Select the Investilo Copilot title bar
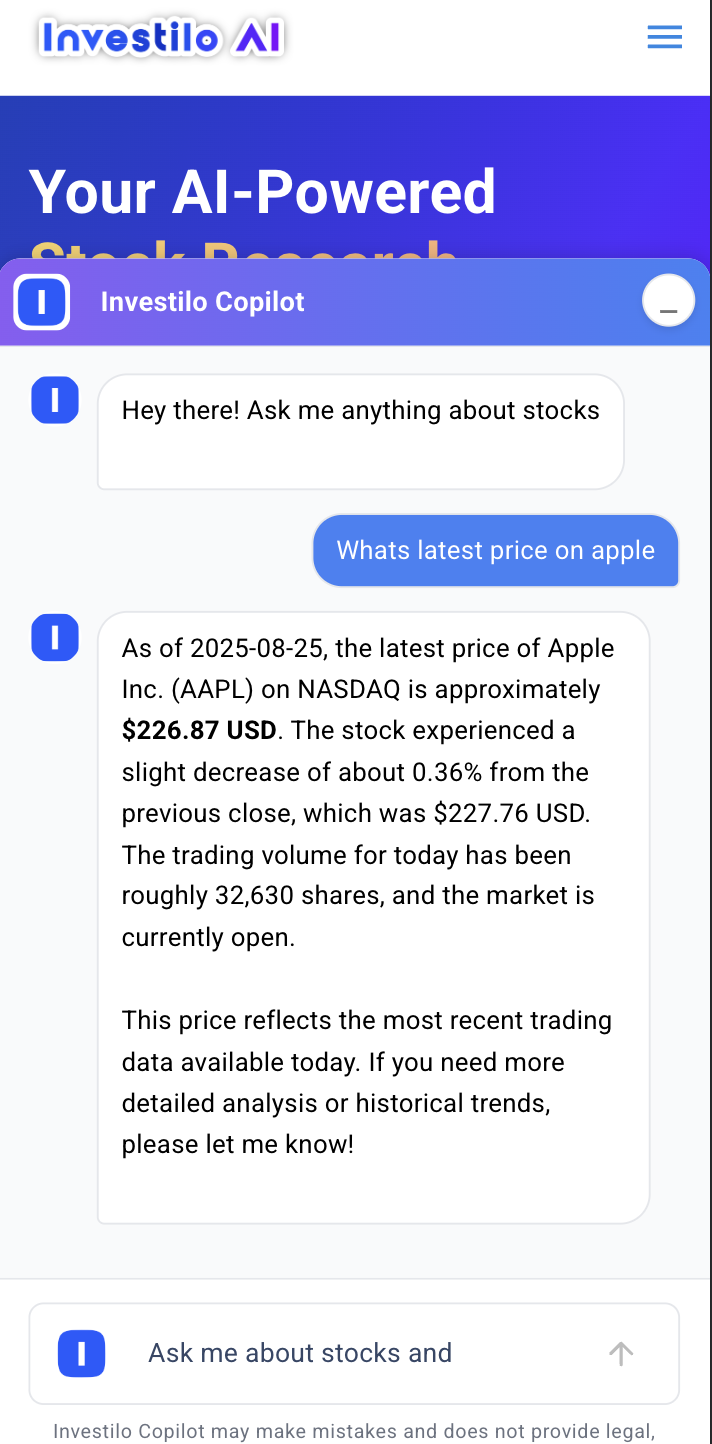The width and height of the screenshot is (712, 1444). 203,301
